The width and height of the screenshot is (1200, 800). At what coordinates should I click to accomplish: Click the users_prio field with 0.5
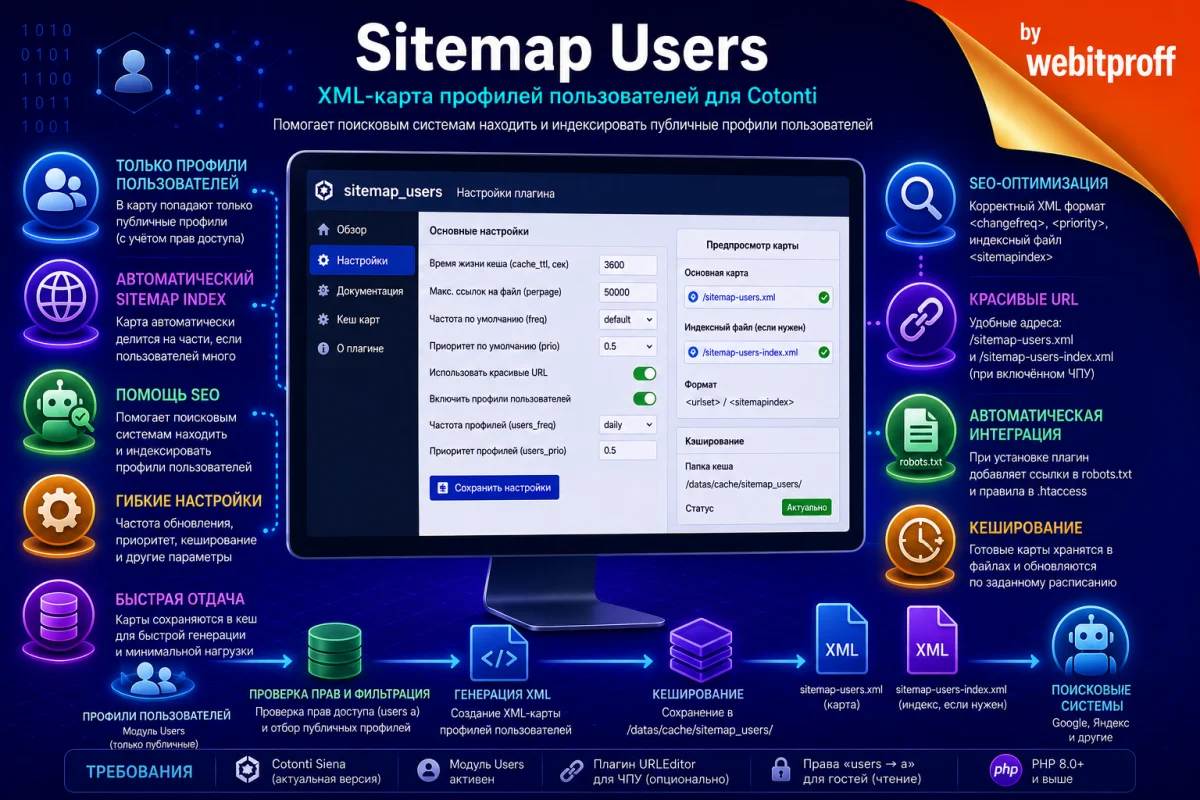[627, 451]
